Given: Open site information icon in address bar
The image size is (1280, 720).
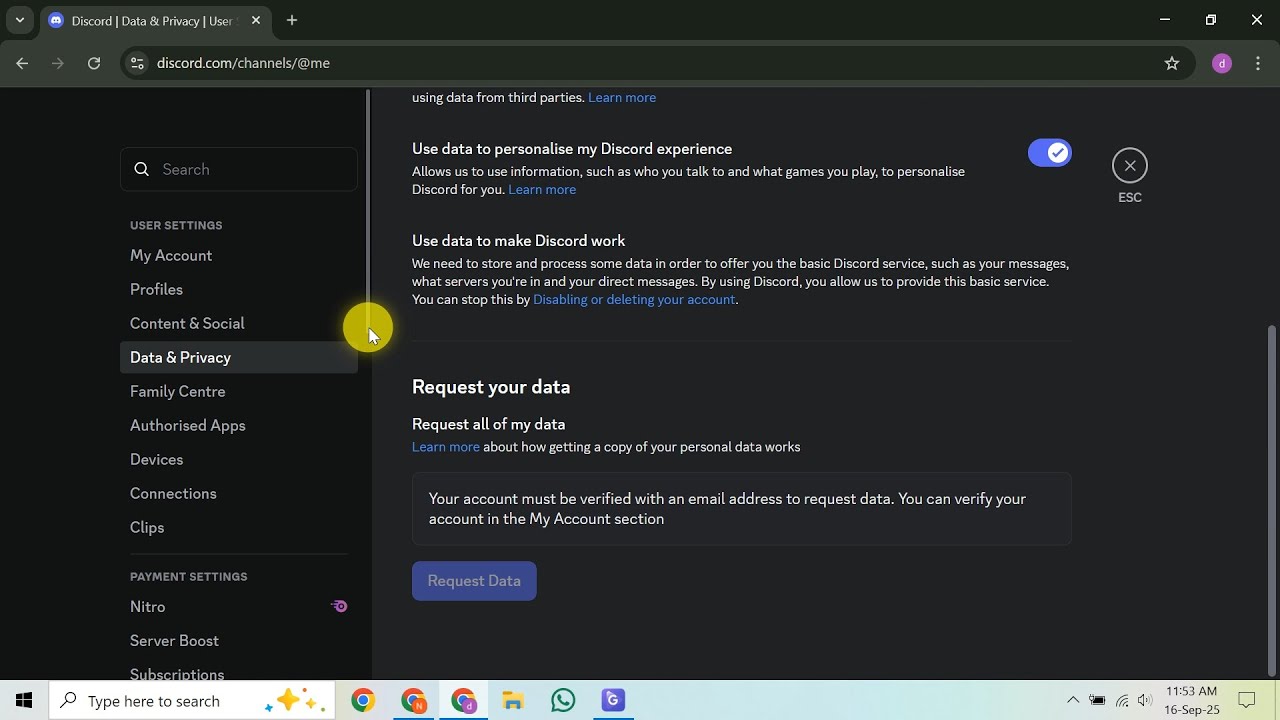Looking at the screenshot, I should tap(138, 63).
